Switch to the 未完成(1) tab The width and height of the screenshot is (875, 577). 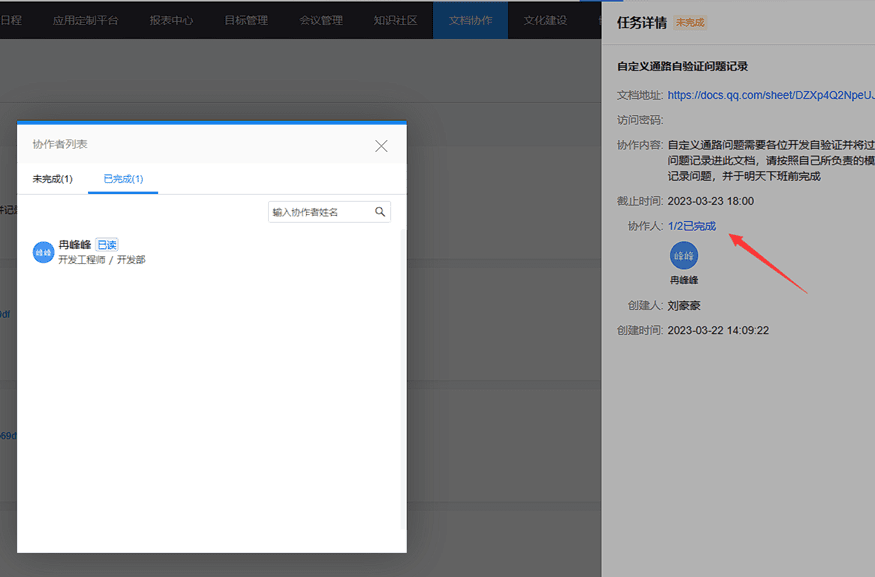(52, 179)
